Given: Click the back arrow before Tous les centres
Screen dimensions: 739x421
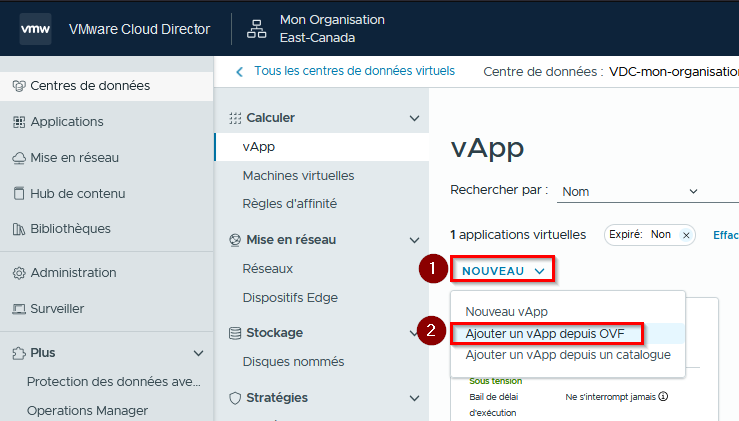Looking at the screenshot, I should click(239, 72).
